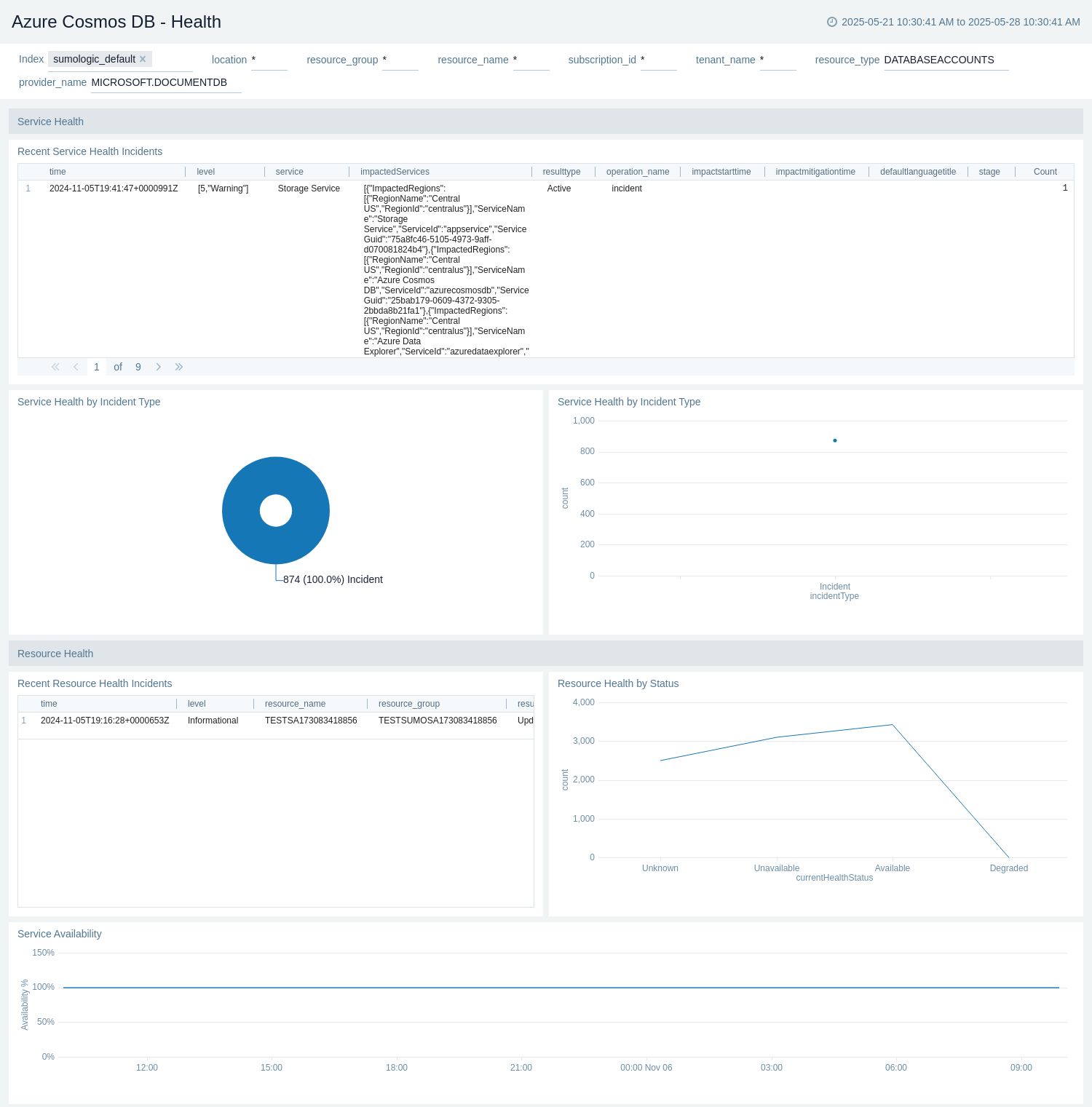
Task: Click the impactedServices JSON cell
Action: pyautogui.click(x=446, y=269)
